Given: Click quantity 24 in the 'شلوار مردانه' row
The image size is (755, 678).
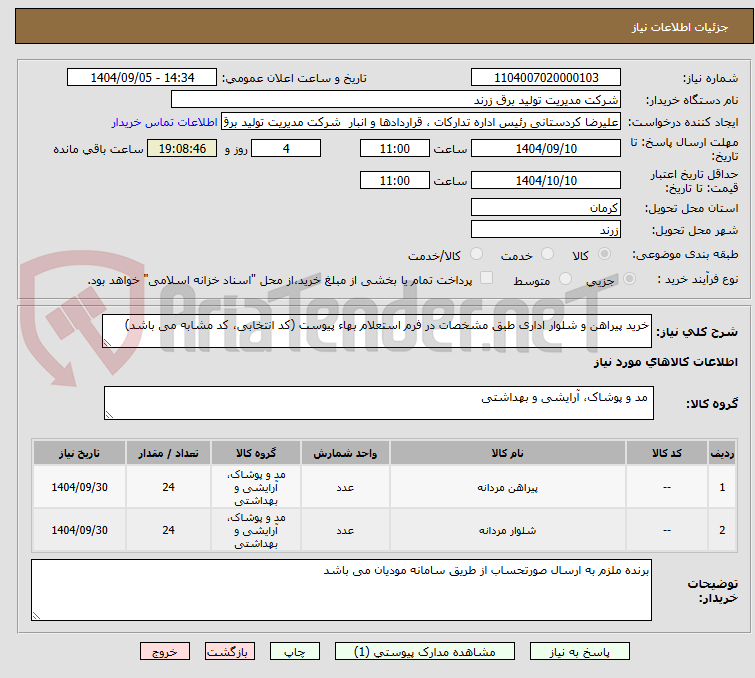Looking at the screenshot, I should pyautogui.click(x=168, y=530).
